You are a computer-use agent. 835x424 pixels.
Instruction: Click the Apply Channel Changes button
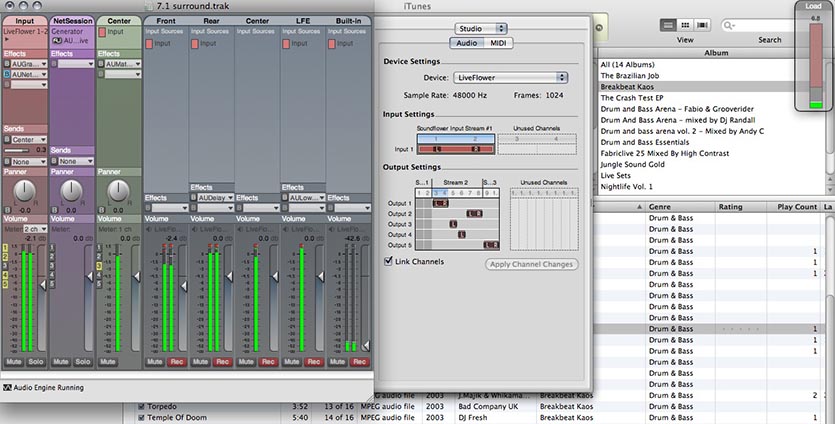[531, 264]
